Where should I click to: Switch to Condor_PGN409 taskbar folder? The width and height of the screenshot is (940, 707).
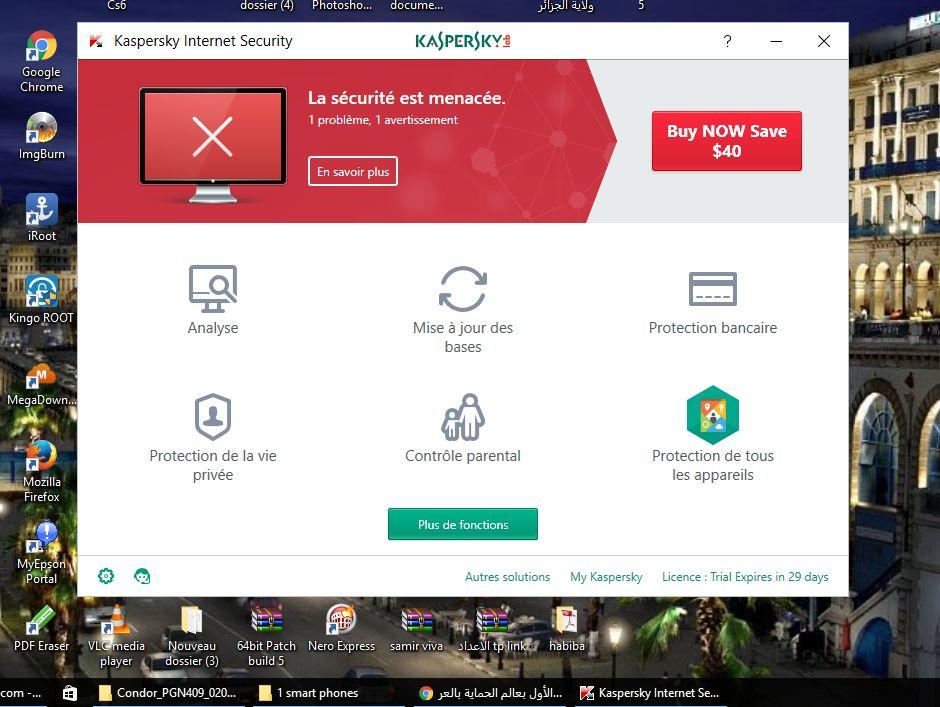[167, 693]
